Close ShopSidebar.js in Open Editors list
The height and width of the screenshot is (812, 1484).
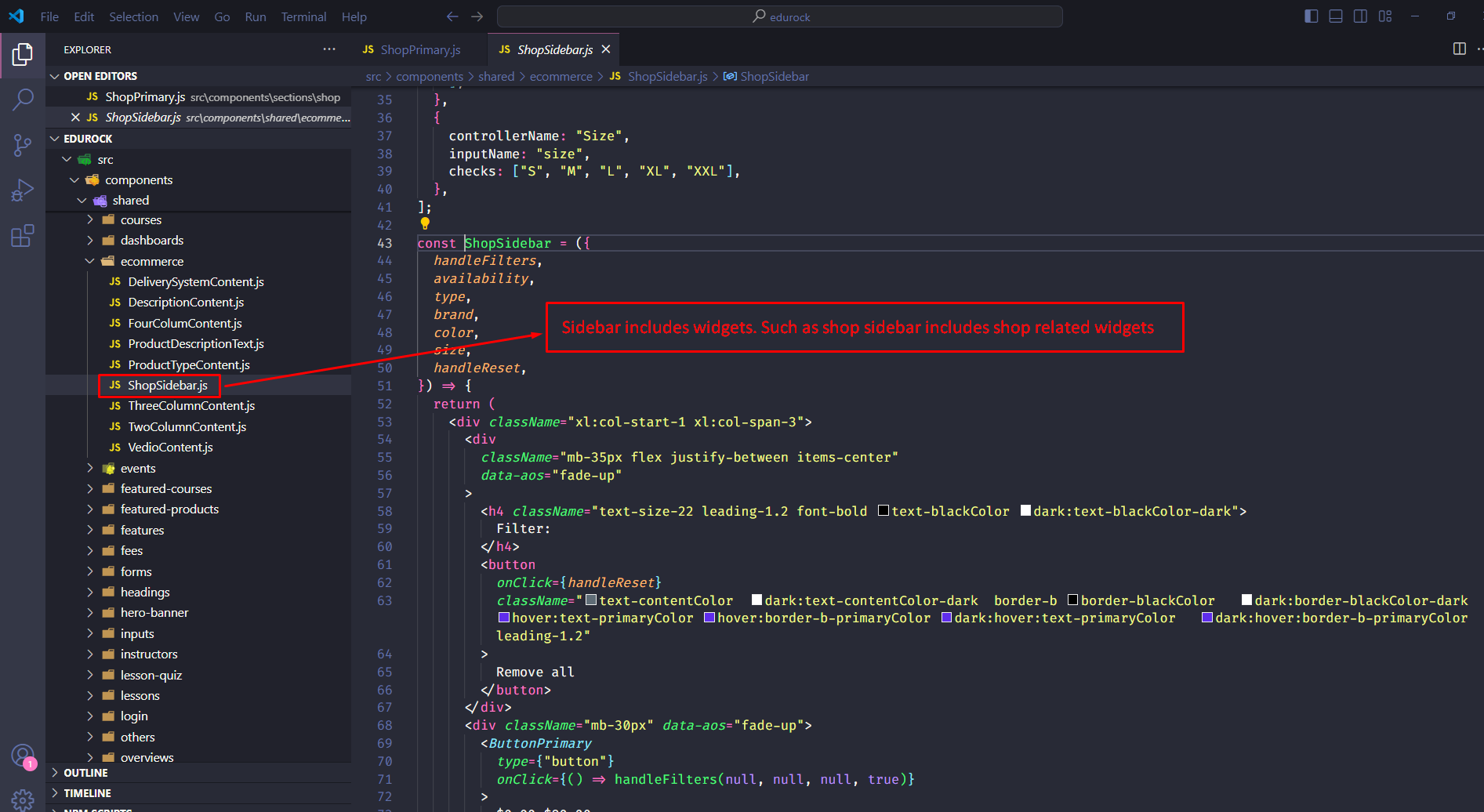(75, 118)
